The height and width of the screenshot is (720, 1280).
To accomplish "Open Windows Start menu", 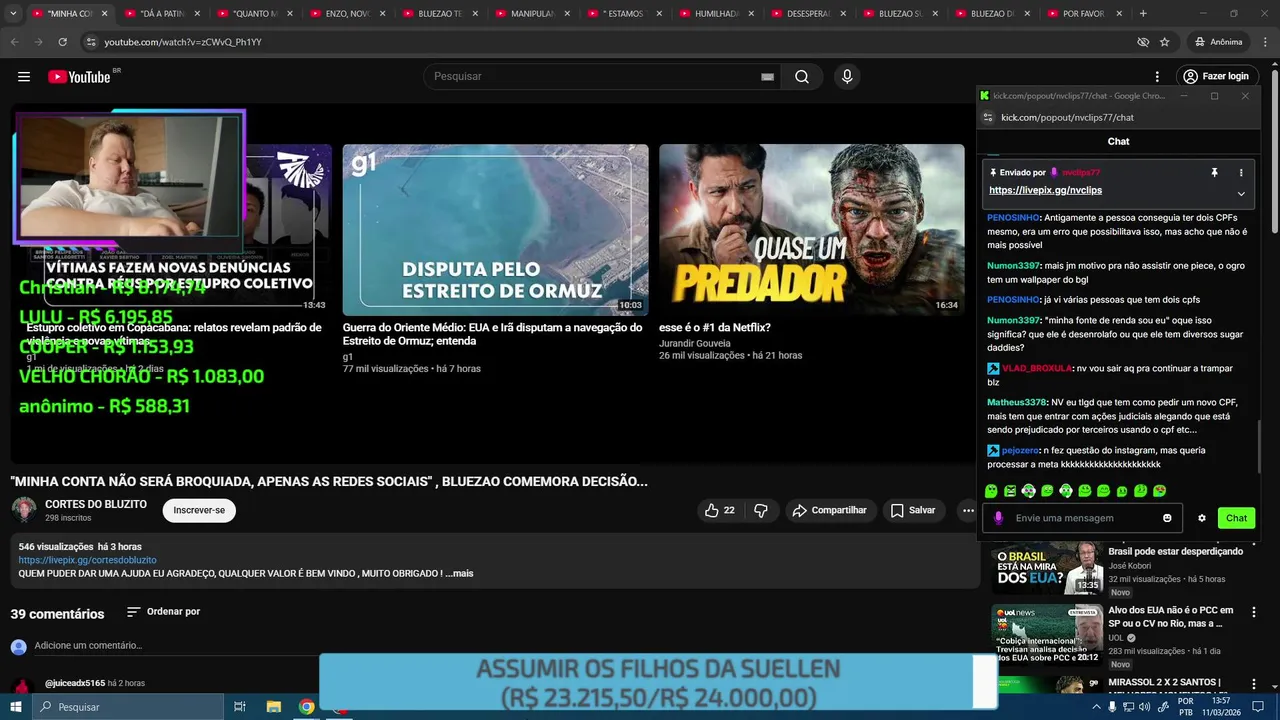I will [x=16, y=707].
